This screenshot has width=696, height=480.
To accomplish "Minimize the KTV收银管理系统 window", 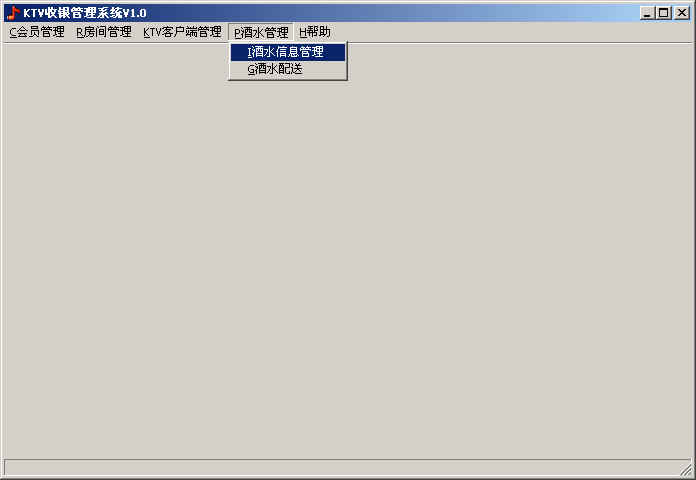I will click(x=647, y=13).
